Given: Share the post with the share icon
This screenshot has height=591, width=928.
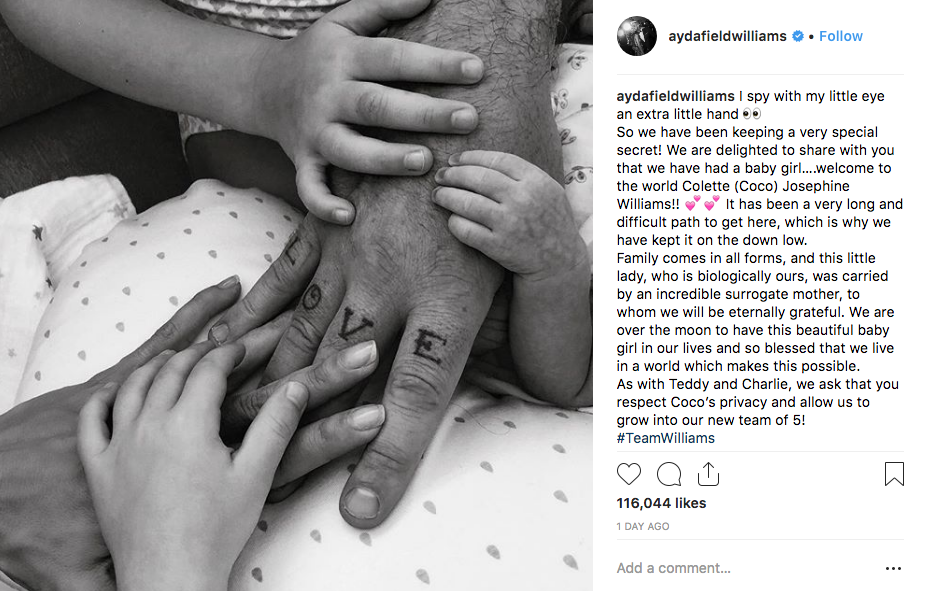Looking at the screenshot, I should (708, 474).
